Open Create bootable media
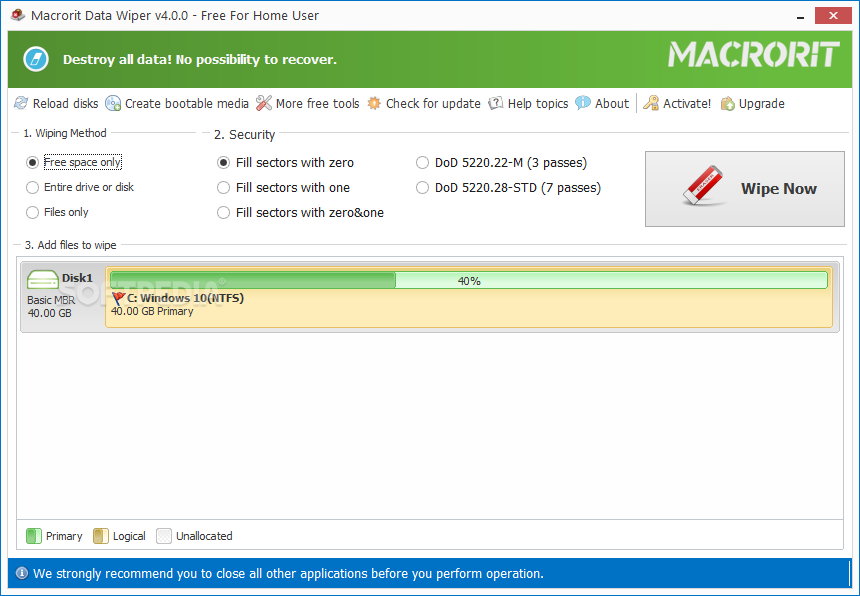 point(177,103)
